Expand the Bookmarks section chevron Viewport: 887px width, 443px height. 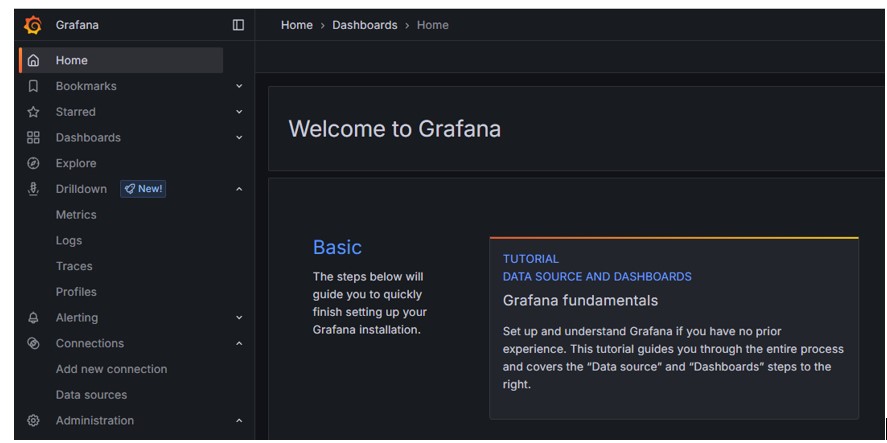click(239, 87)
